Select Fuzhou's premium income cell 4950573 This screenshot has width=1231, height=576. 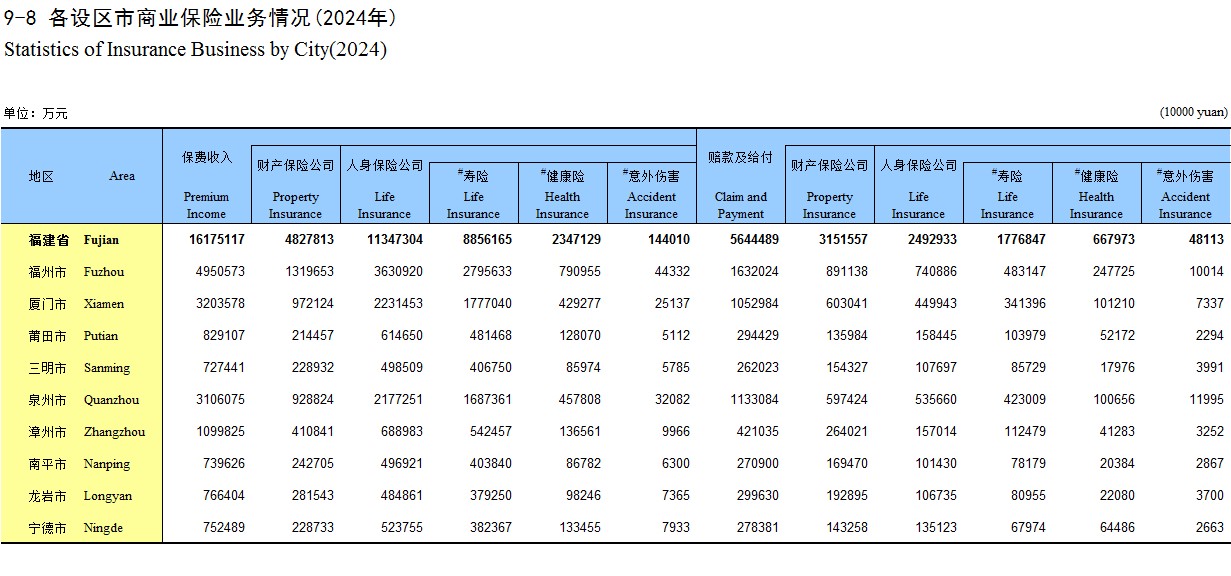(x=219, y=272)
